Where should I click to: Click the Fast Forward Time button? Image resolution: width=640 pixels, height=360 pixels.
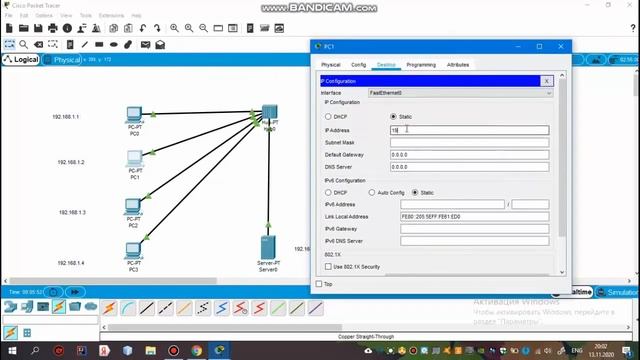75,292
